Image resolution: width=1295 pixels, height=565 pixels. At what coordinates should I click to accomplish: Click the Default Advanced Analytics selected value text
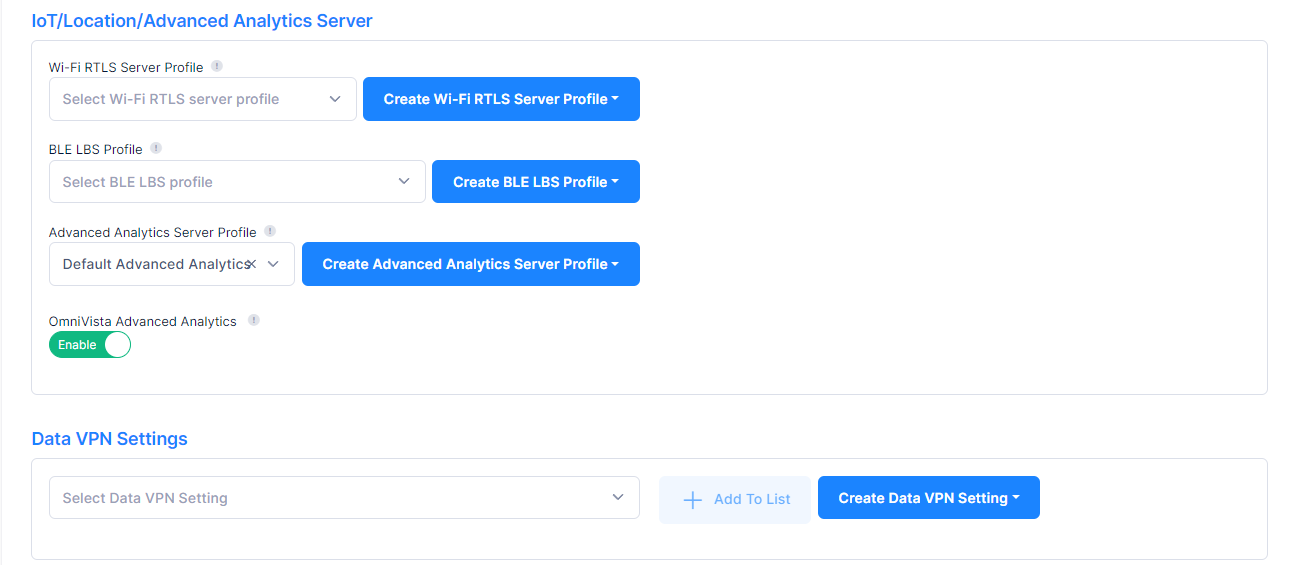[x=154, y=264]
